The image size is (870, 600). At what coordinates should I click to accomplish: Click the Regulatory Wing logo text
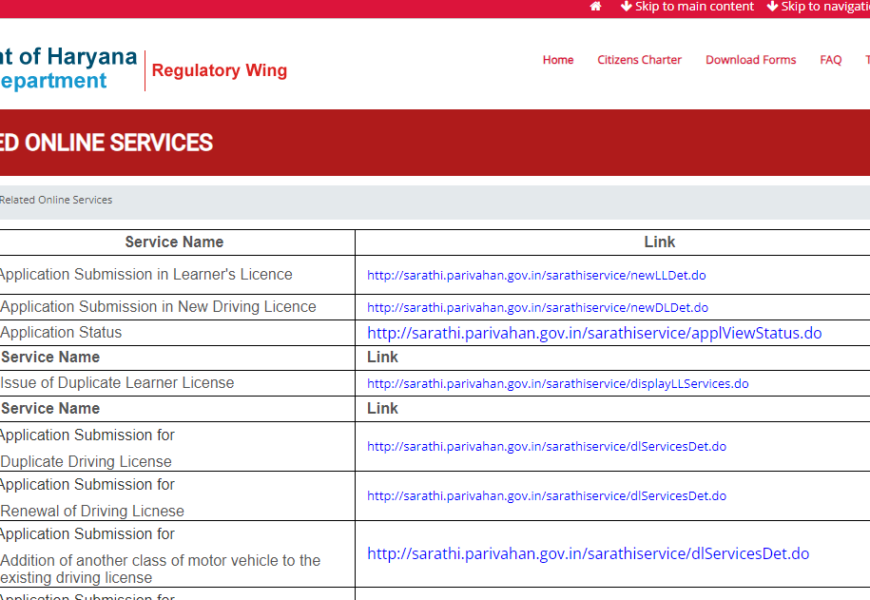click(219, 71)
